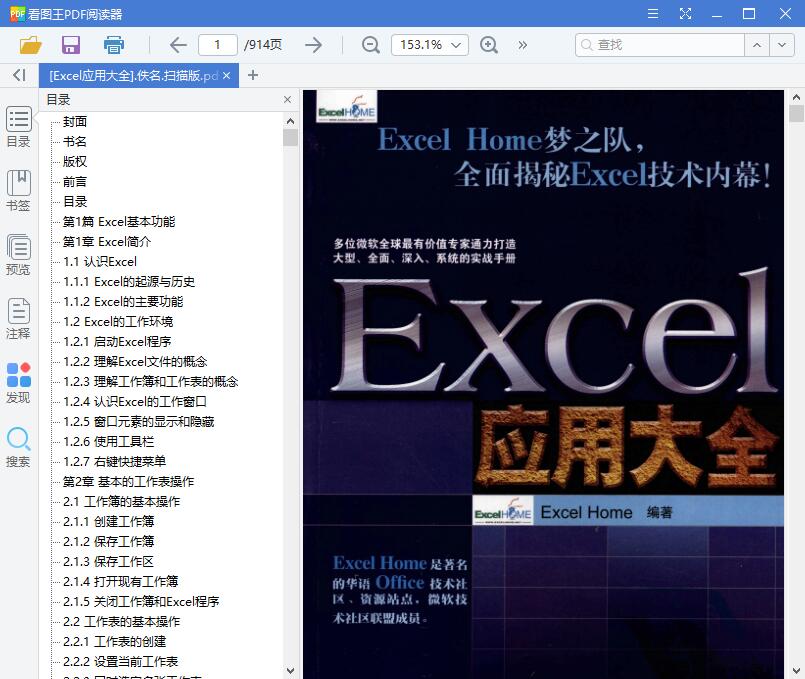The height and width of the screenshot is (679, 805).
Task: Open the 发现 discover panel
Action: pos(18,383)
